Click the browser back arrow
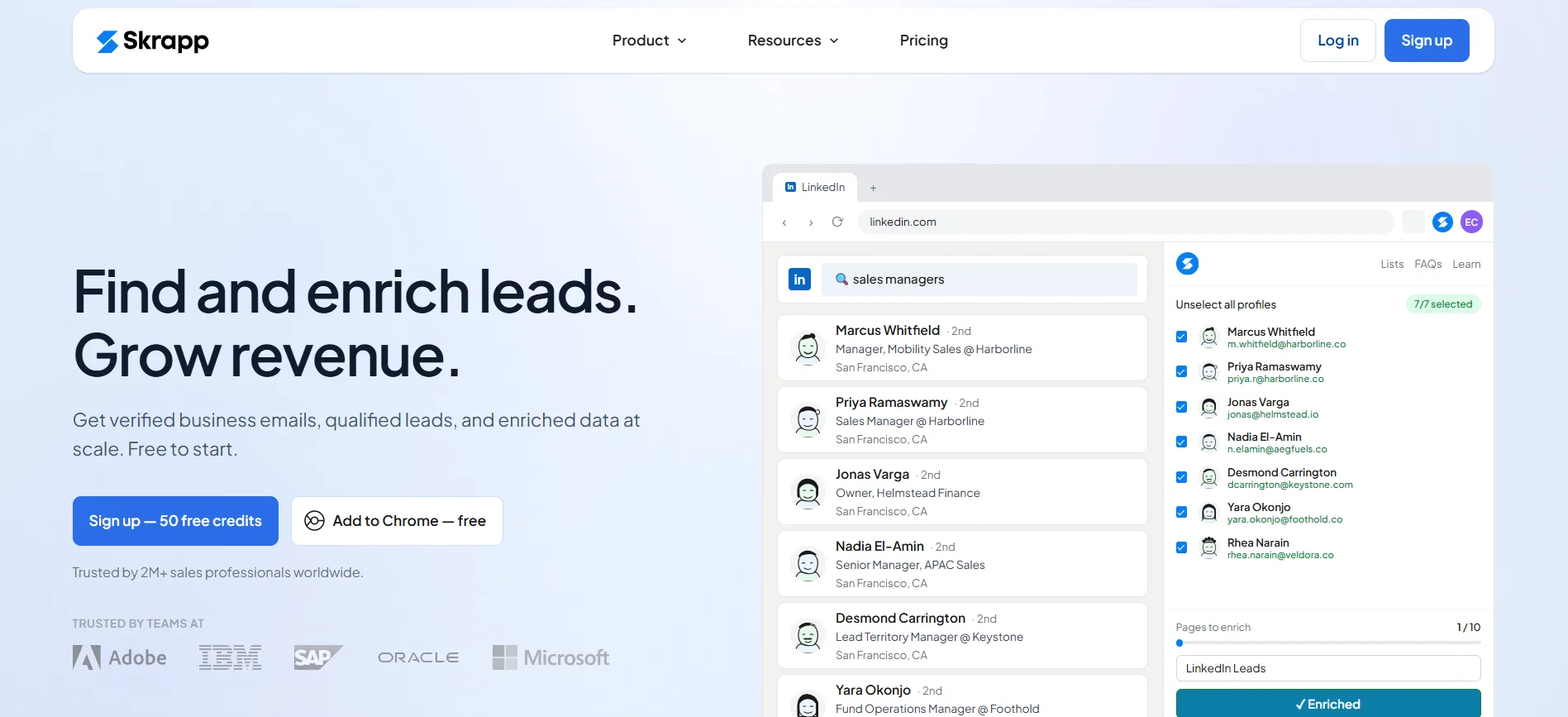The width and height of the screenshot is (1568, 717). [x=784, y=222]
